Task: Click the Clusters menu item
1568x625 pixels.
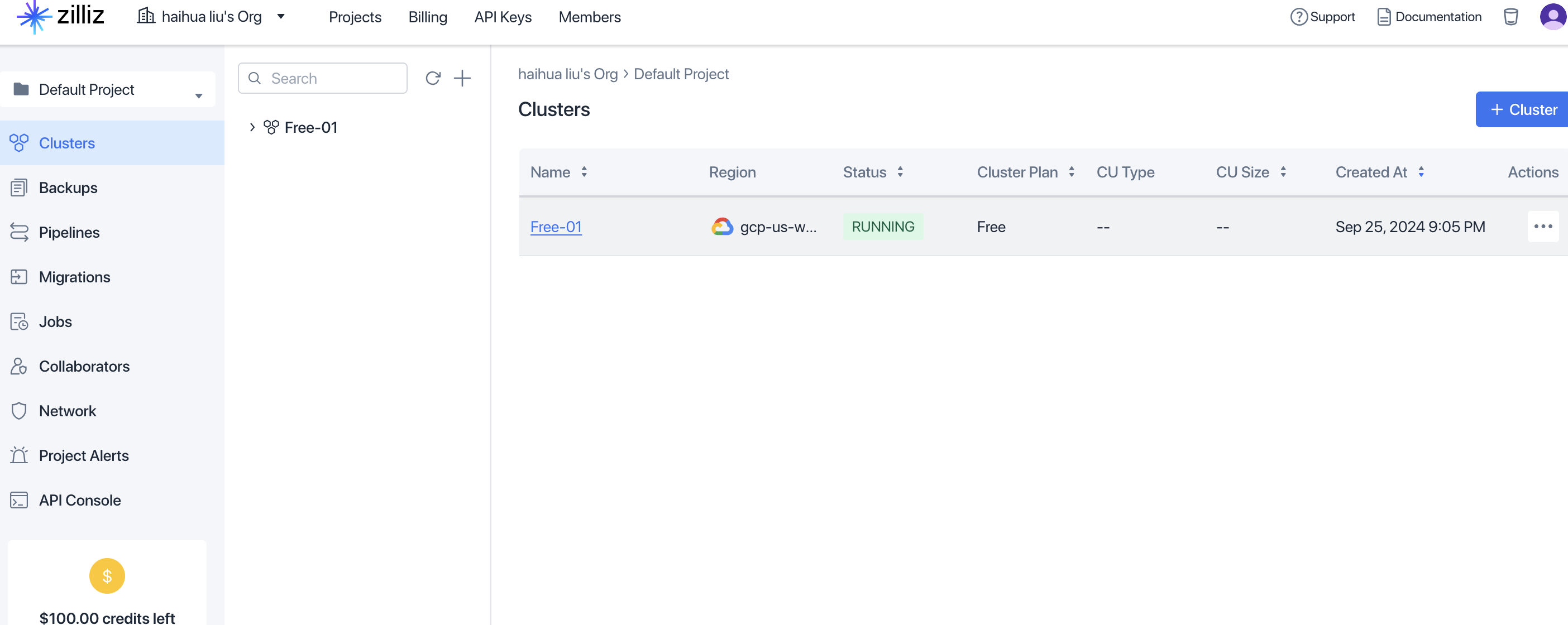Action: pyautogui.click(x=67, y=142)
